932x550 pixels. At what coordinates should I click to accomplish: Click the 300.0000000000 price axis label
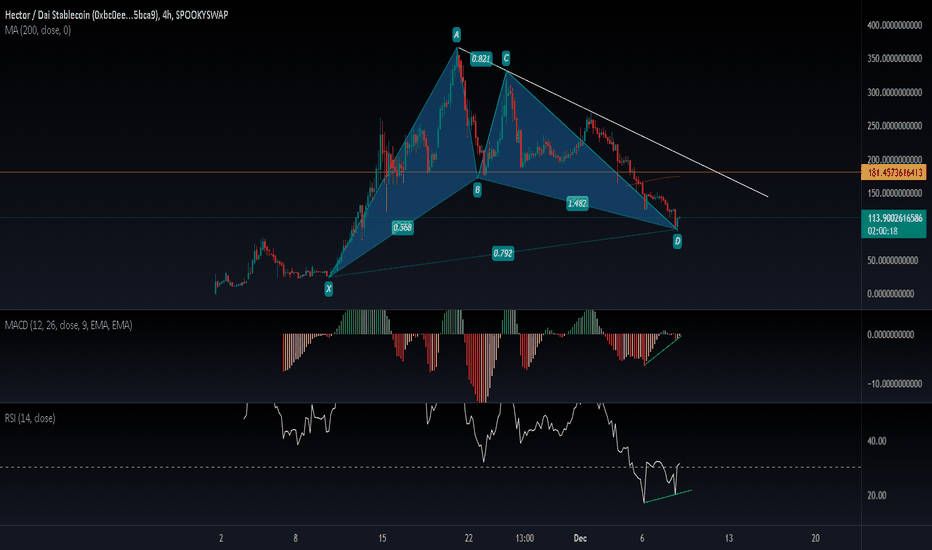895,92
